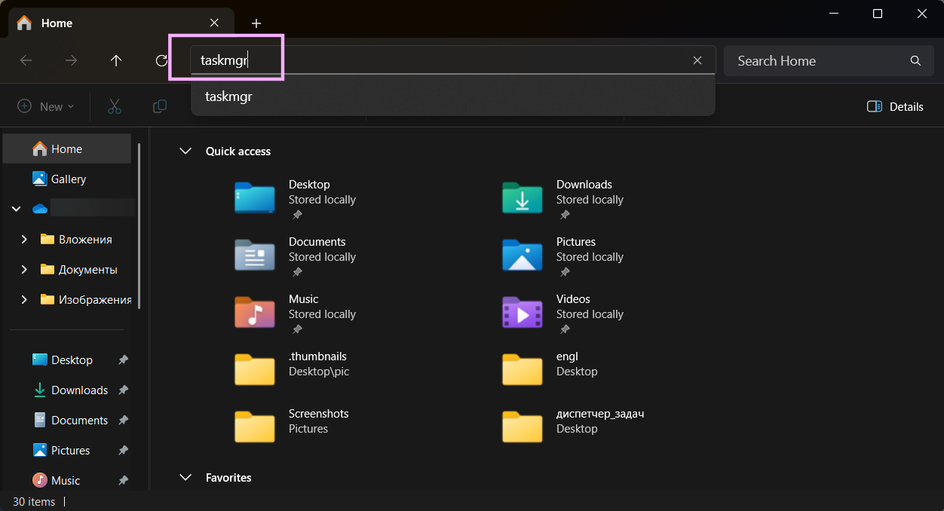Click the Quick access heading text
This screenshot has width=944, height=511.
(x=238, y=151)
